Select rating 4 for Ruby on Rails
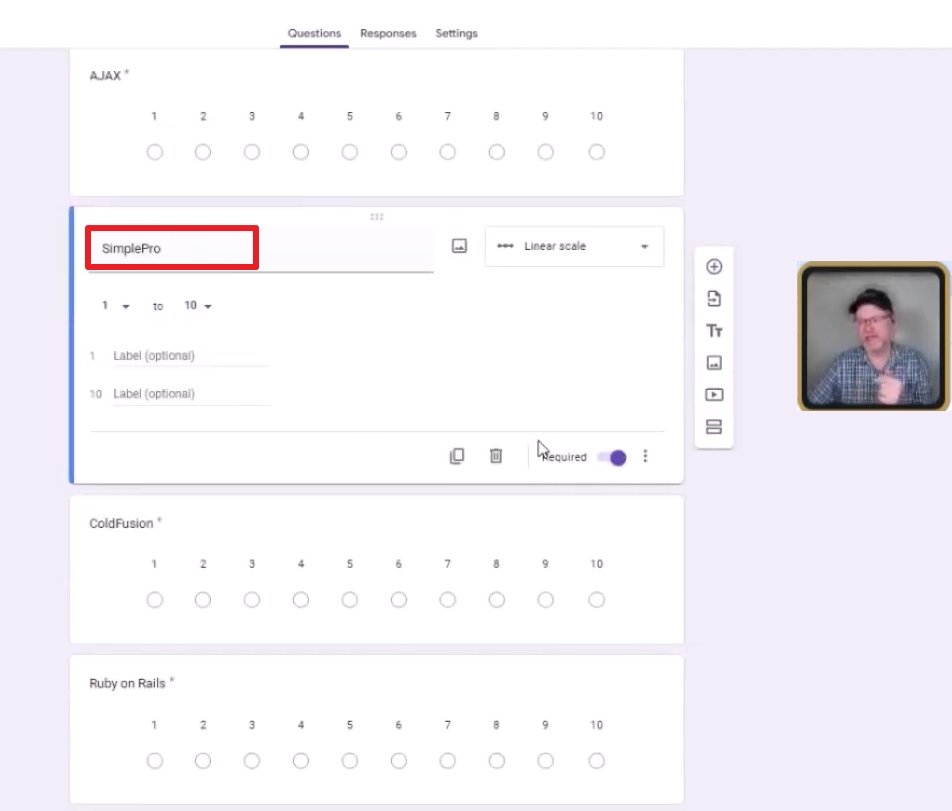The image size is (952, 811). click(x=301, y=761)
